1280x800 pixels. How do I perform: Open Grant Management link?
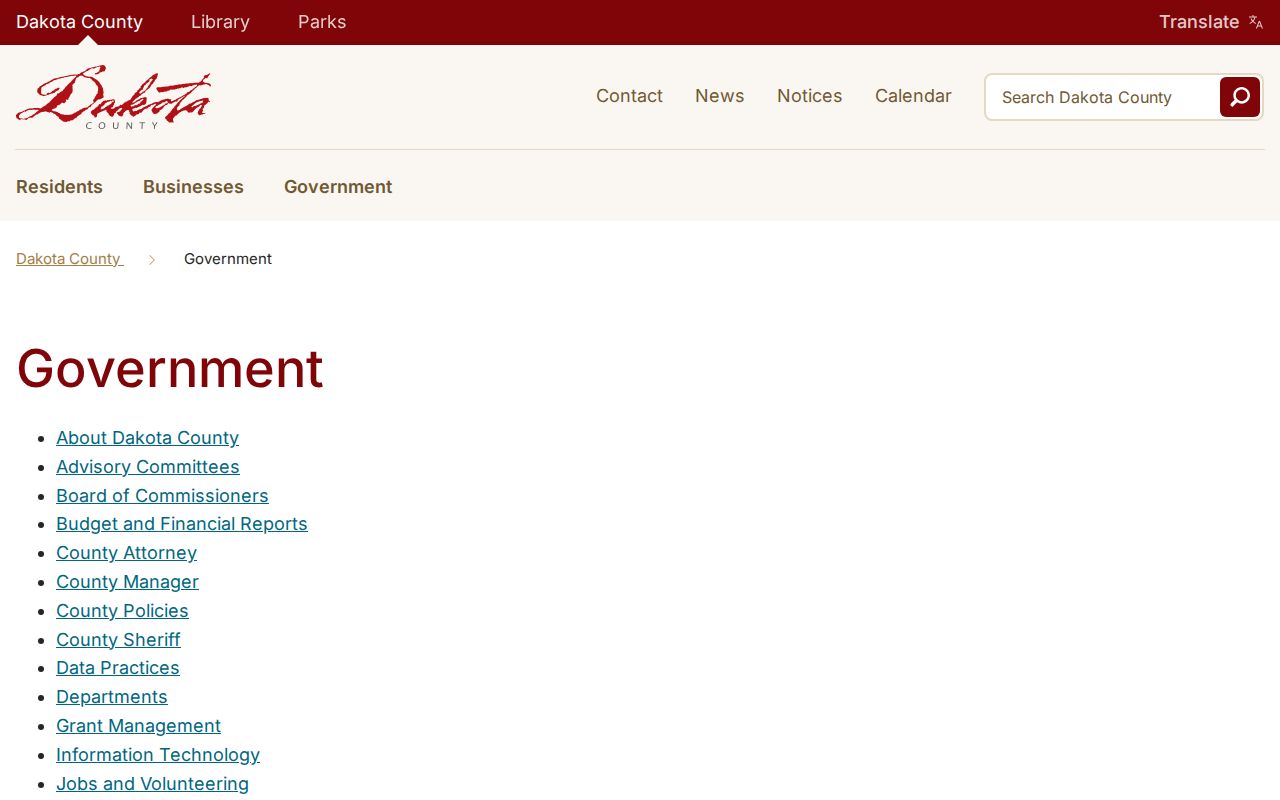(x=138, y=726)
